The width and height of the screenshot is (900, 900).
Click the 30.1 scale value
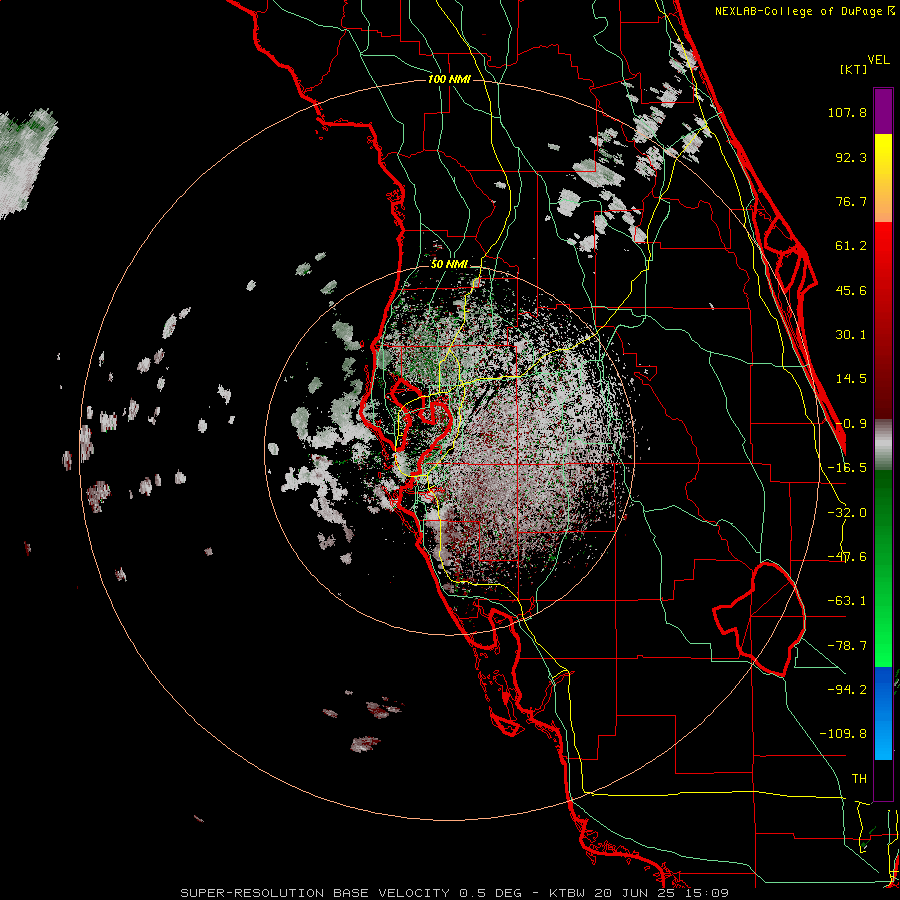(851, 334)
